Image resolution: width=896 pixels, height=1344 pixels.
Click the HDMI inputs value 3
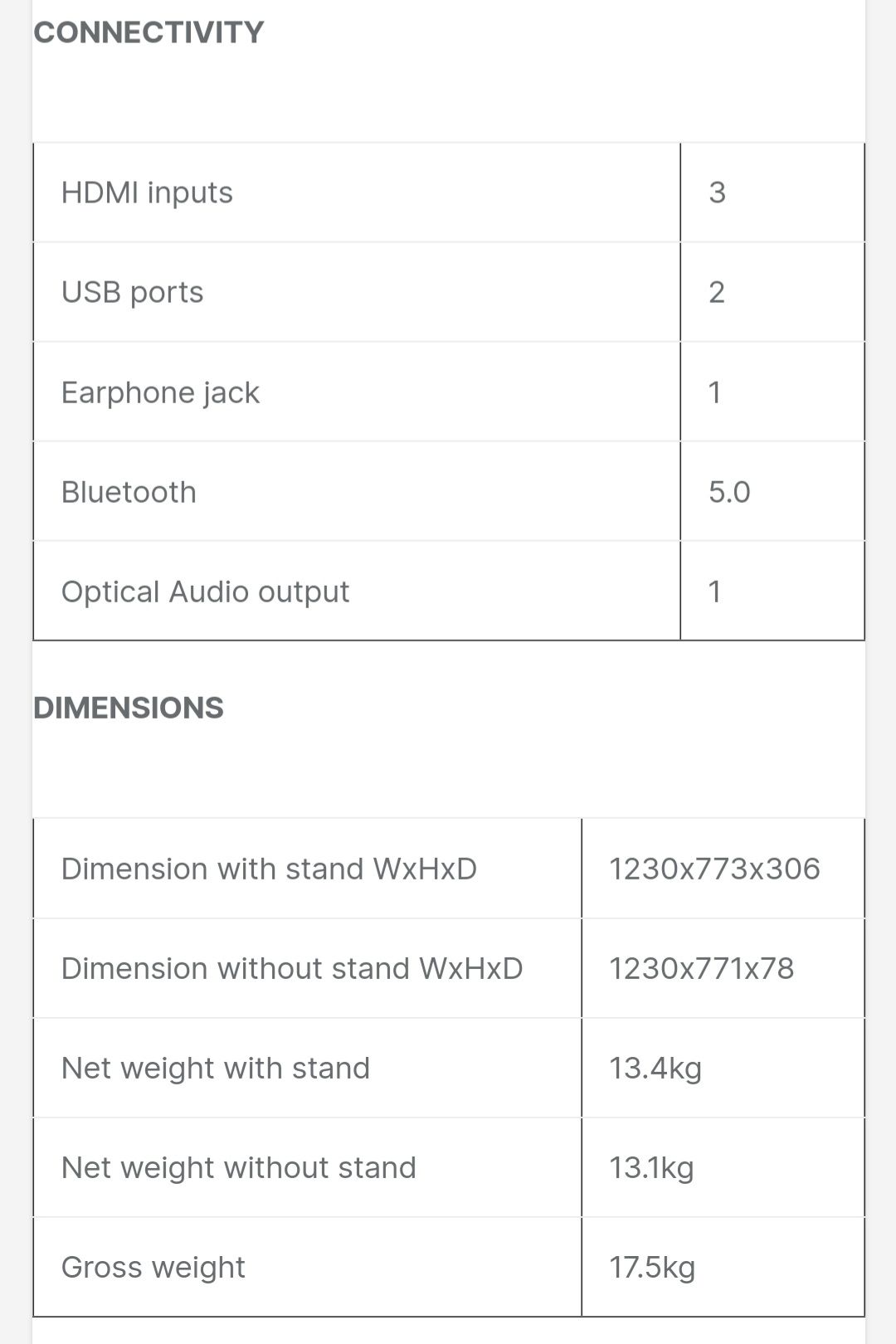717,192
